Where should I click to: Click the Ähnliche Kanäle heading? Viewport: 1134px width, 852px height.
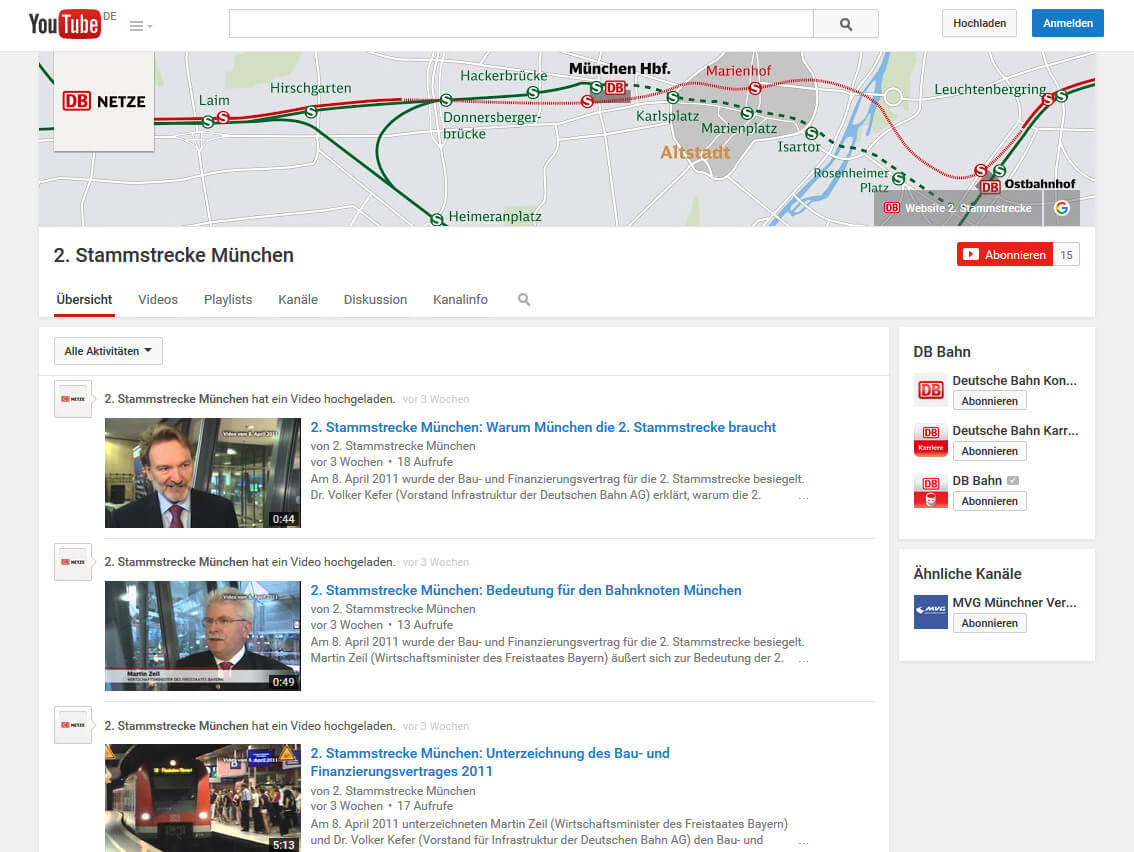pos(967,574)
